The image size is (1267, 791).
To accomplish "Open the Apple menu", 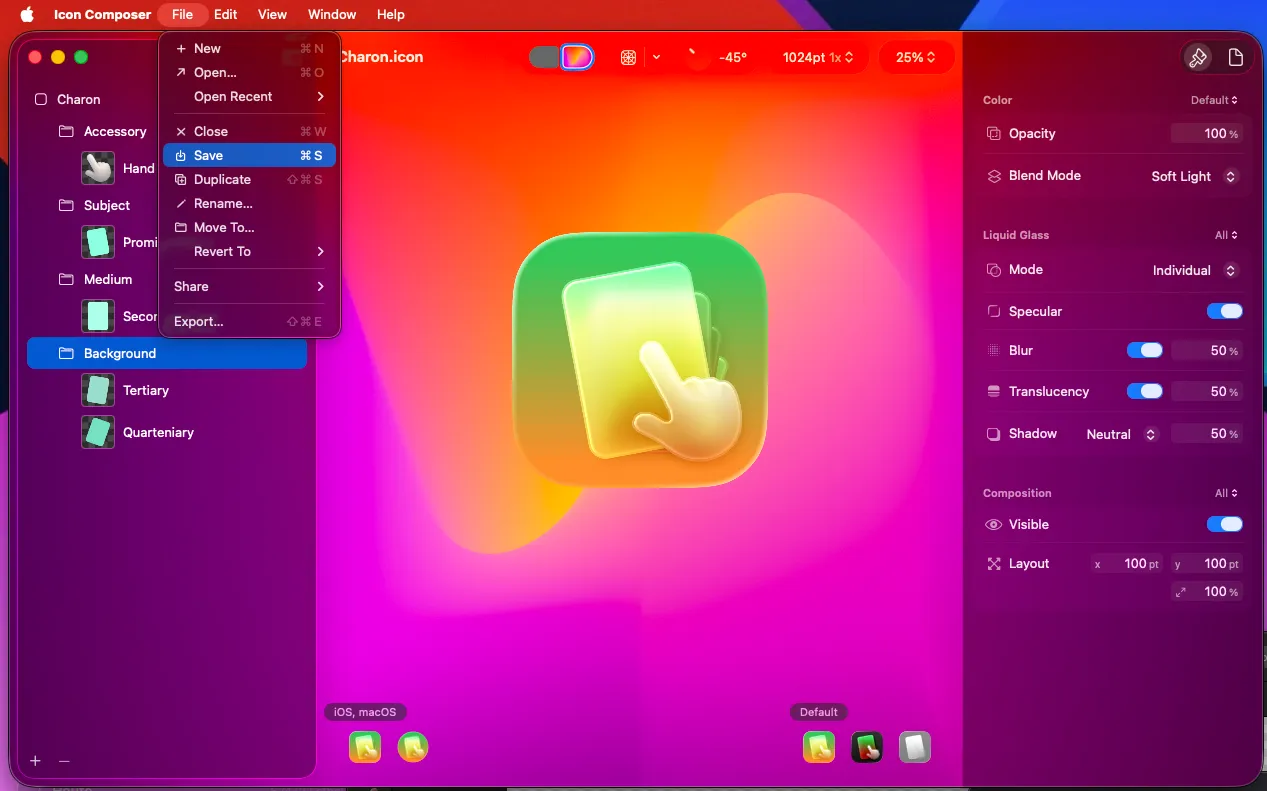I will pos(27,14).
